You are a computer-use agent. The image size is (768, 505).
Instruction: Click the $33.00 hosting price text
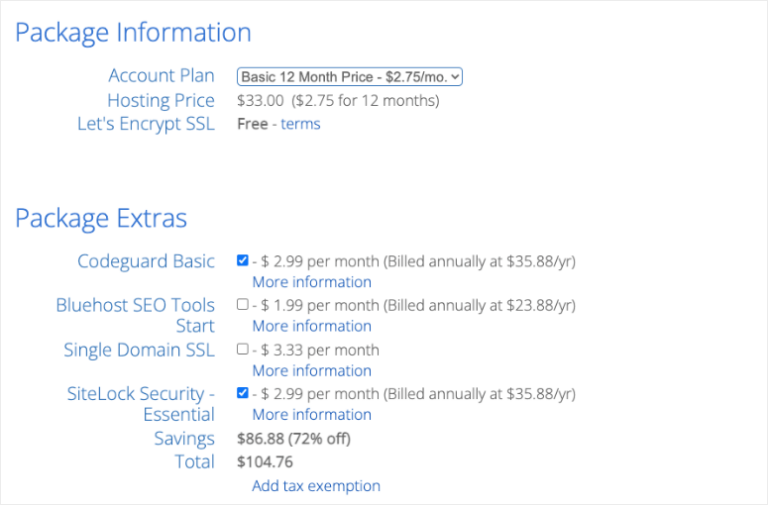[261, 100]
